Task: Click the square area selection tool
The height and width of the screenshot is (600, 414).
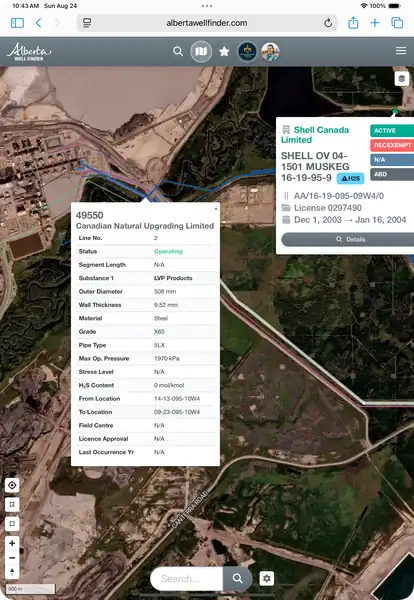Action: click(x=12, y=523)
